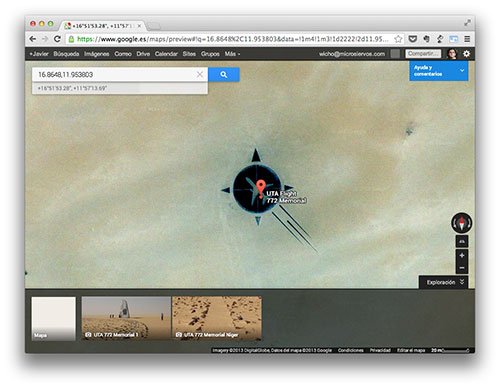Open the user profile avatar
Screen dimensions: 500x388
[452, 54]
